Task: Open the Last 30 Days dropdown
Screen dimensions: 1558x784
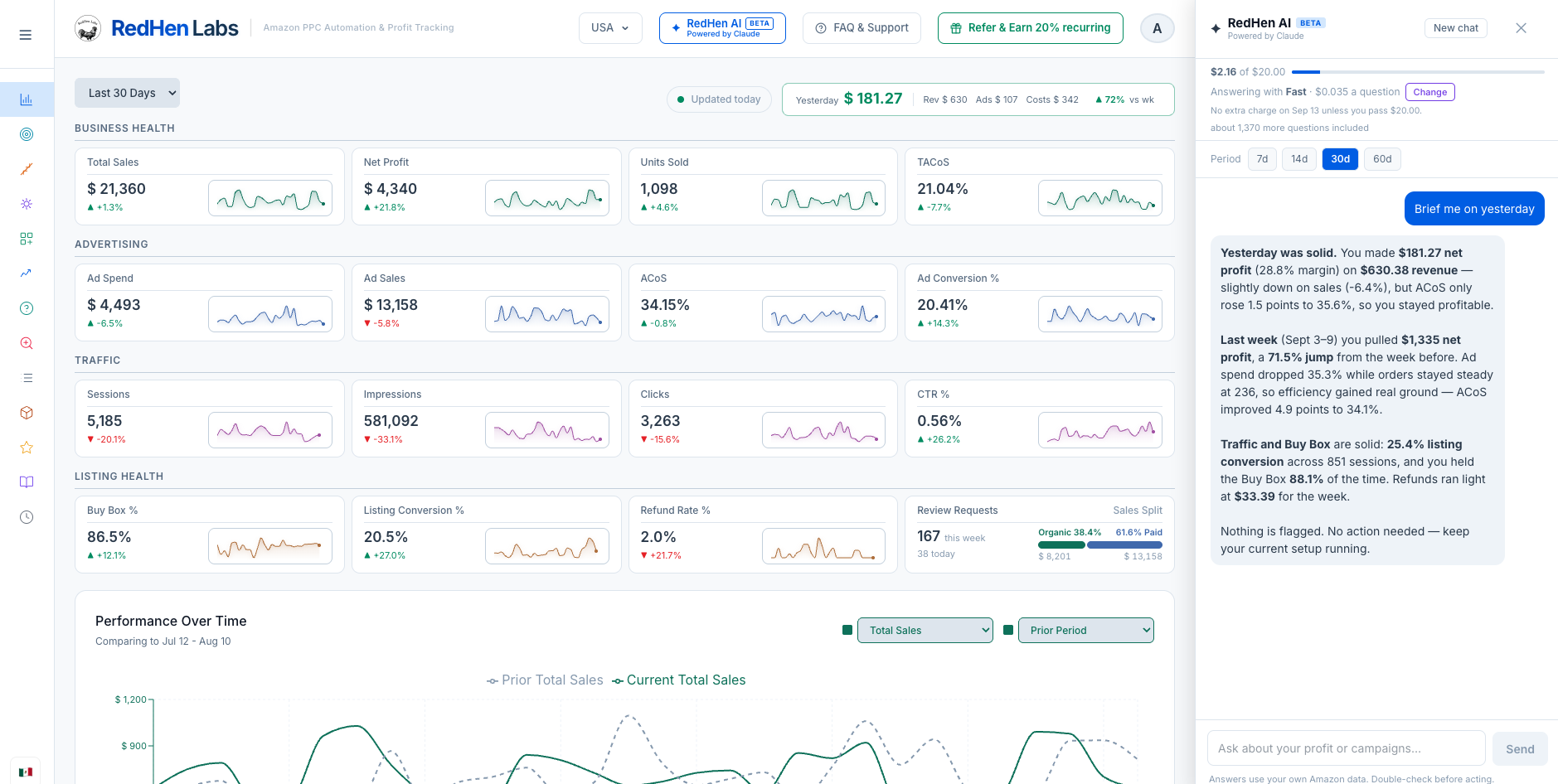Action: (x=127, y=93)
